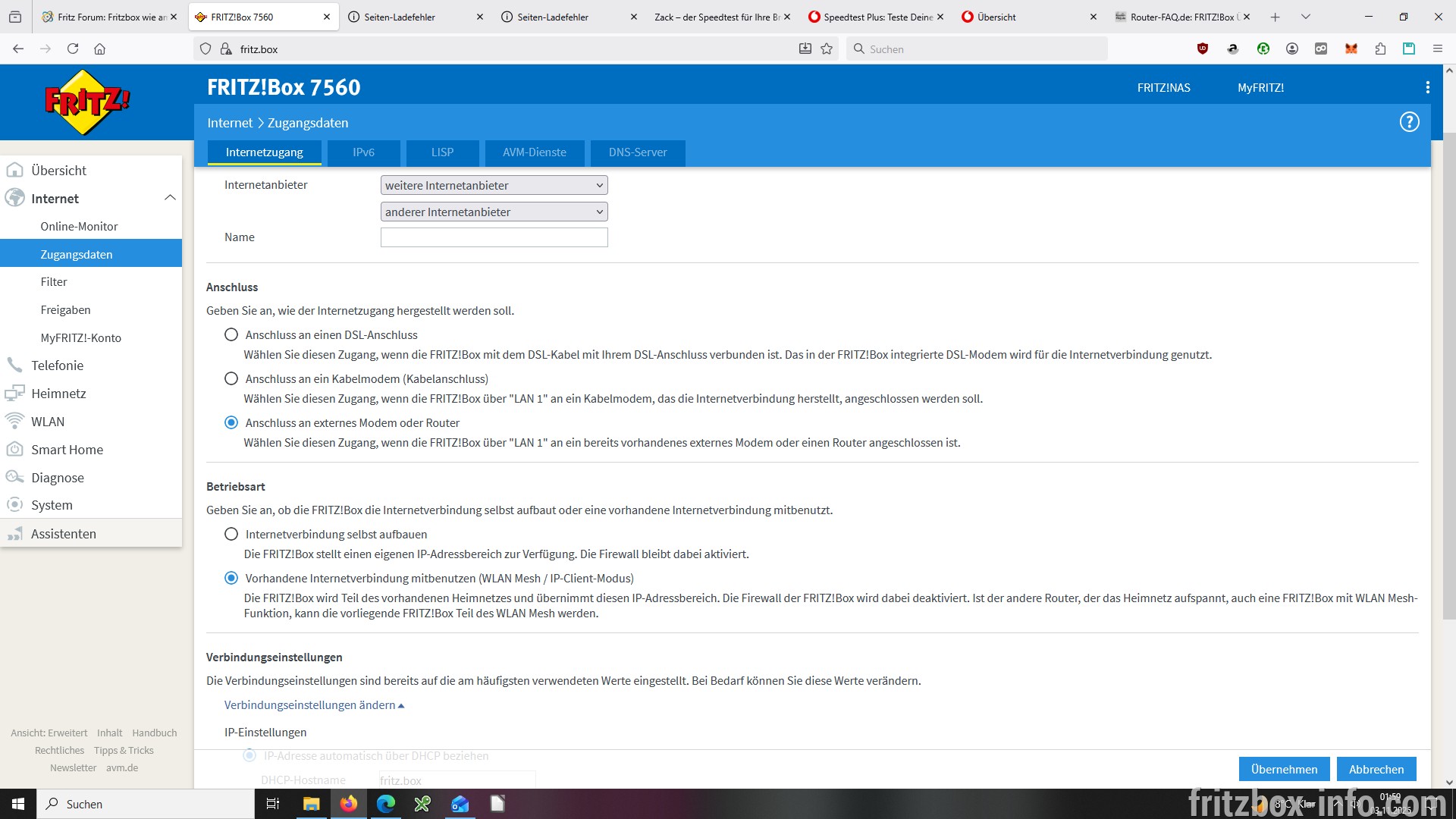The height and width of the screenshot is (819, 1456).
Task: Open the MyFRITZ! header link
Action: tap(1260, 87)
